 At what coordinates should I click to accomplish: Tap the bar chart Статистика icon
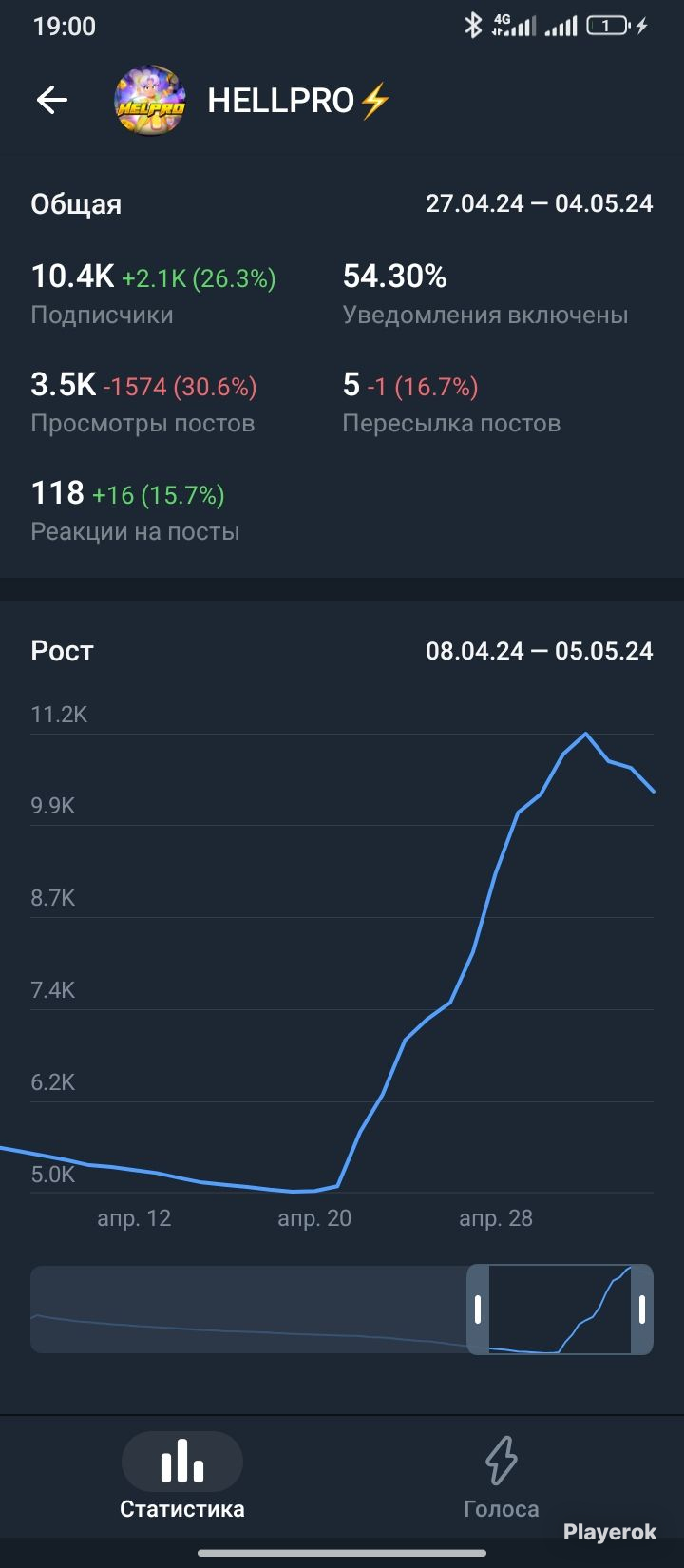(182, 1461)
